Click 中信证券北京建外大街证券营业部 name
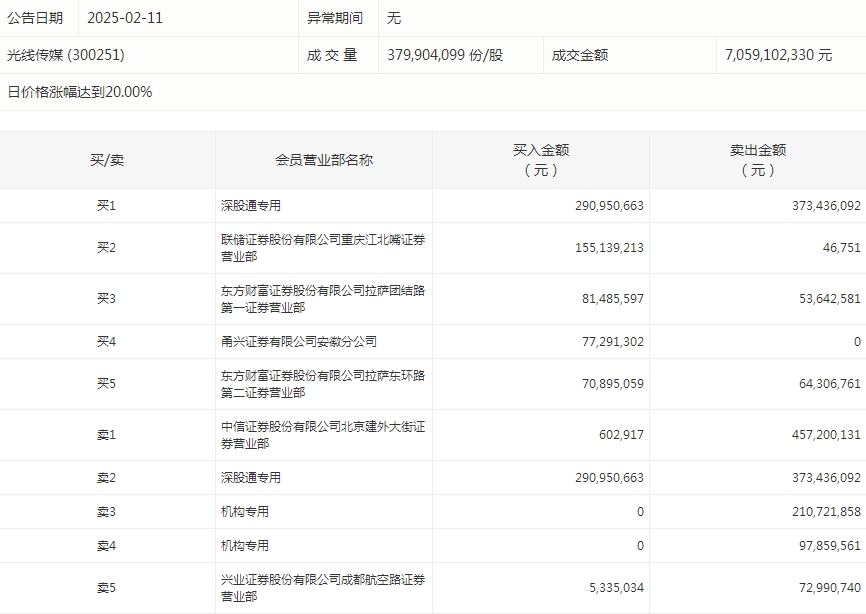This screenshot has width=866, height=614. [x=323, y=435]
